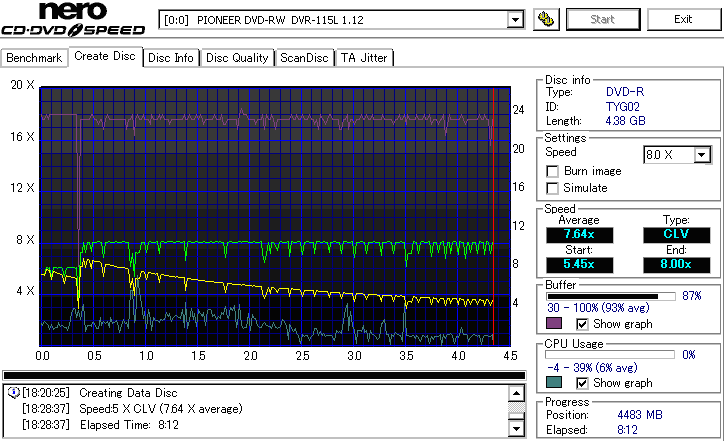Select the ScanDisc tab
Viewport: 724px width, 441px height.
pos(304,58)
